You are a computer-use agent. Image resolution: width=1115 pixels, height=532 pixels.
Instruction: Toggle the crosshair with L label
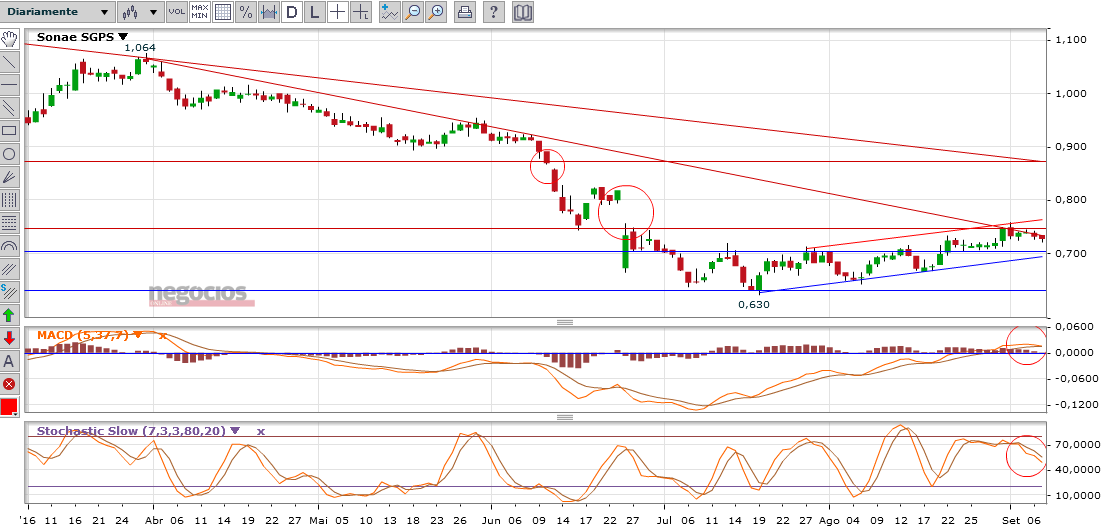361,11
